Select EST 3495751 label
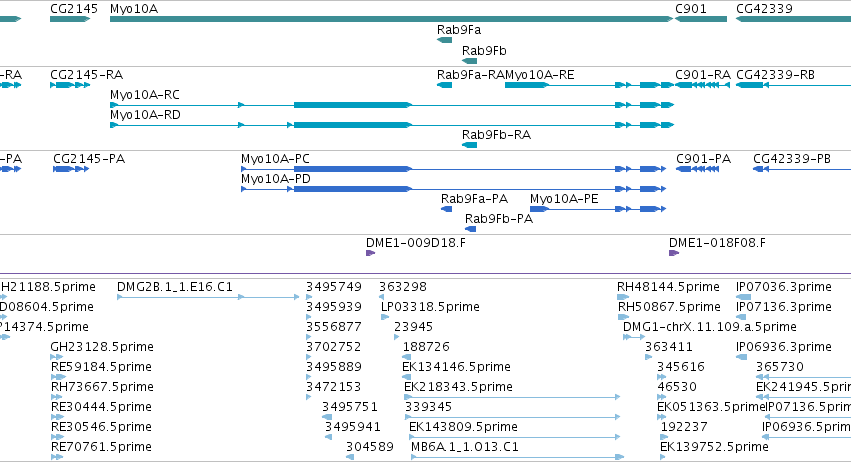The width and height of the screenshot is (851, 462). coord(350,407)
